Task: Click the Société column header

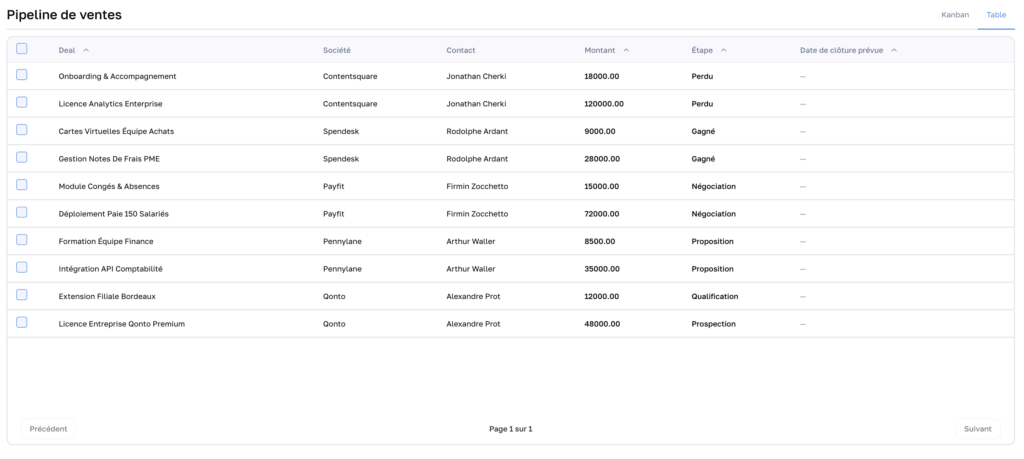Action: click(337, 50)
